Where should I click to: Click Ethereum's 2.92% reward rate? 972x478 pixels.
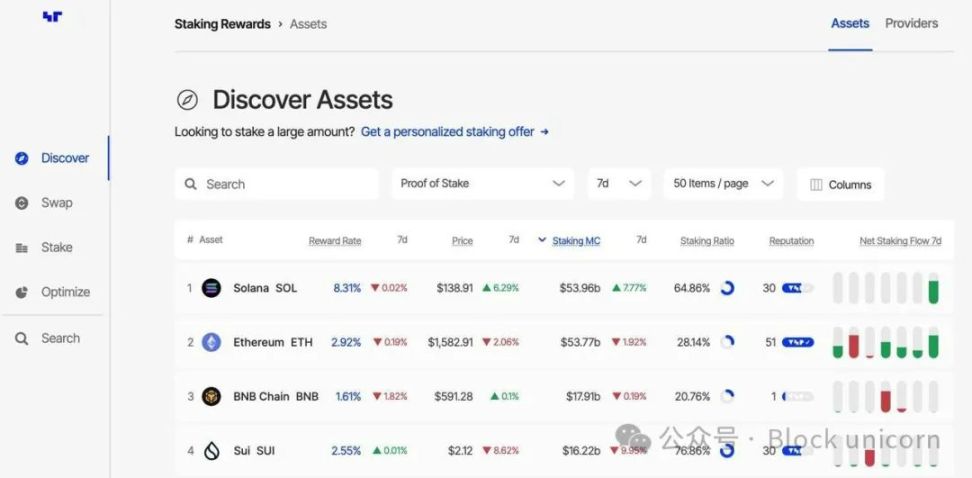[346, 342]
